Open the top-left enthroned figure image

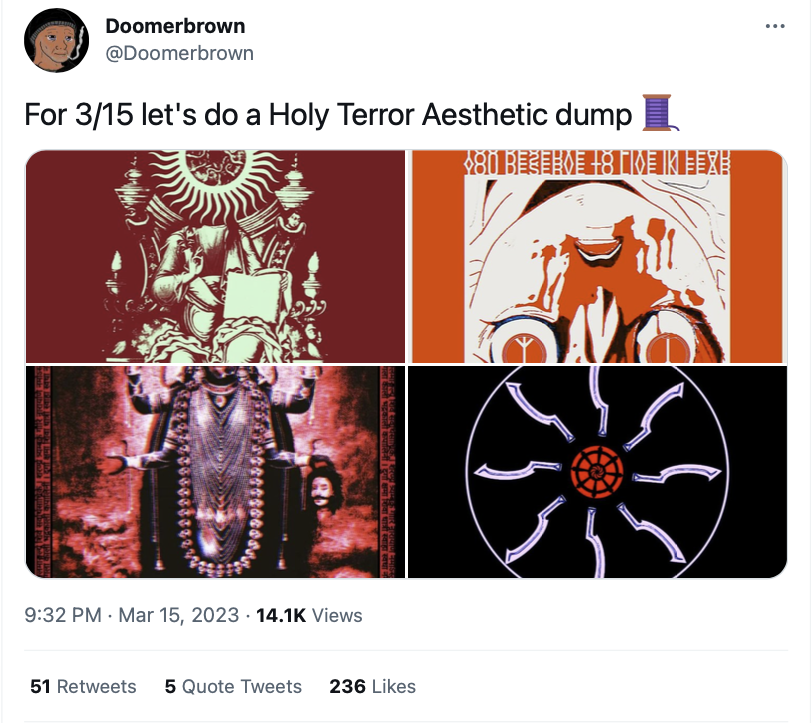pos(215,257)
